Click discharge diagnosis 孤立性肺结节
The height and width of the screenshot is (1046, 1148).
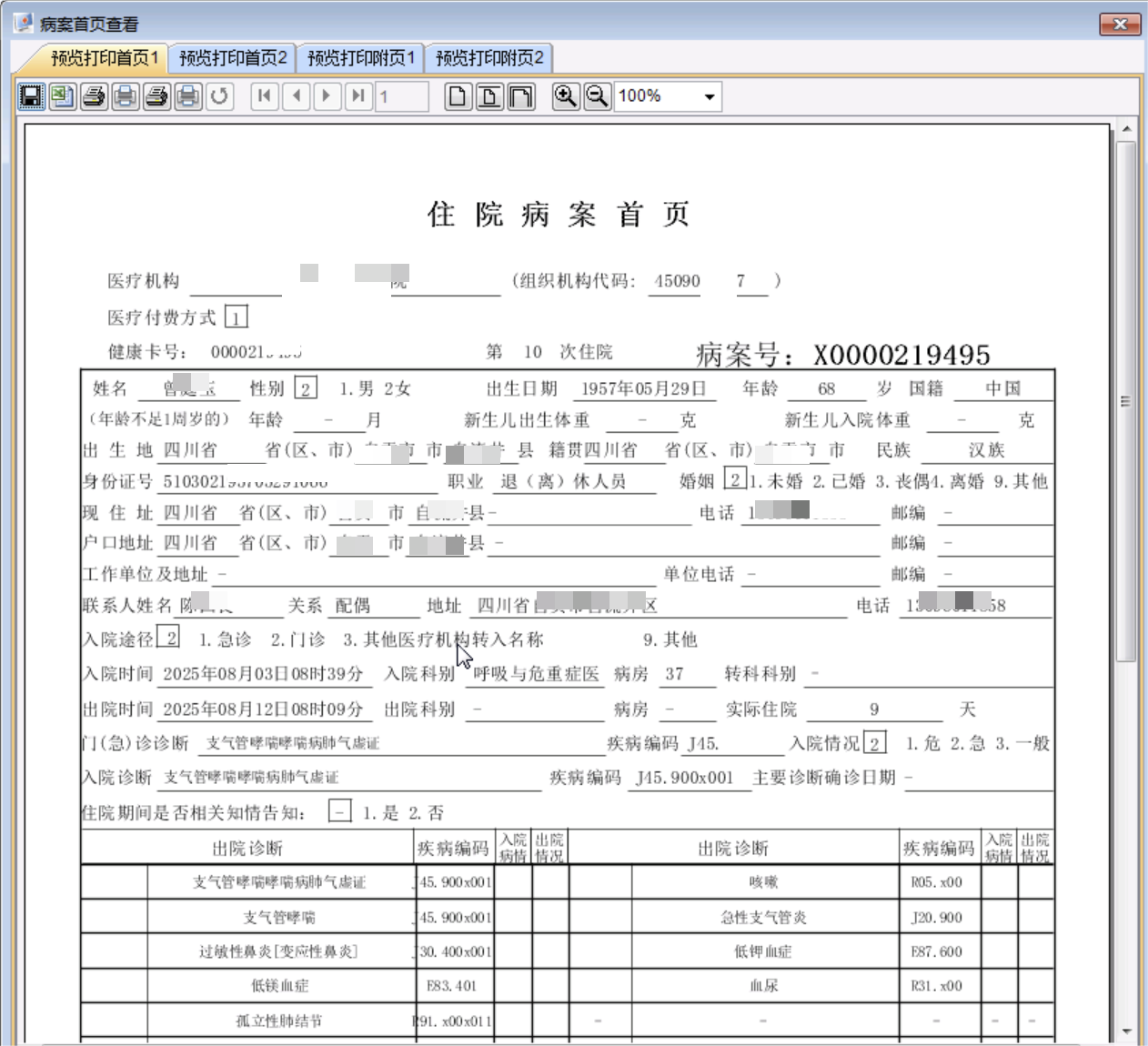(x=279, y=1021)
